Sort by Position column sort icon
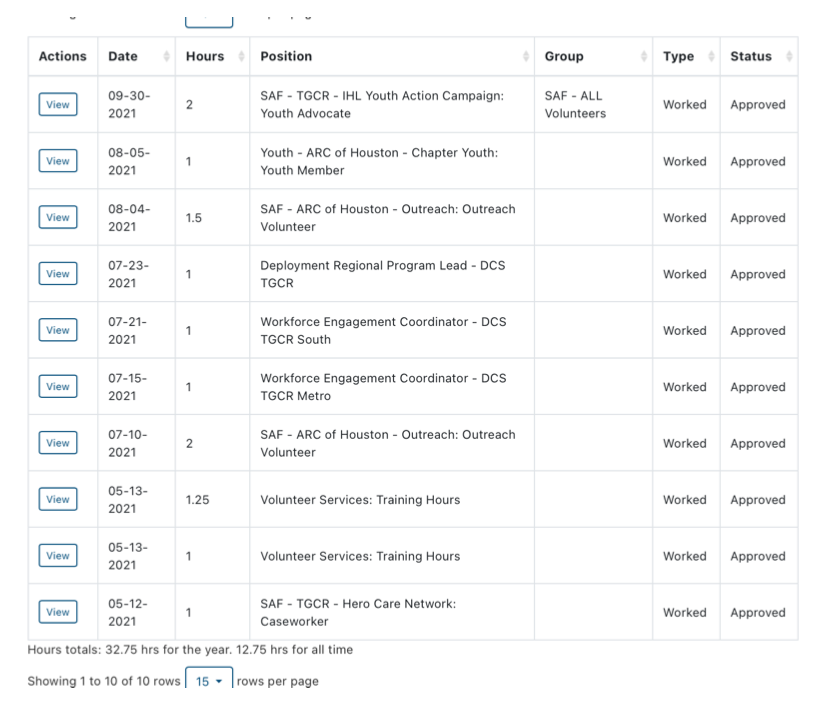Image resolution: width=836 pixels, height=722 pixels. click(526, 57)
